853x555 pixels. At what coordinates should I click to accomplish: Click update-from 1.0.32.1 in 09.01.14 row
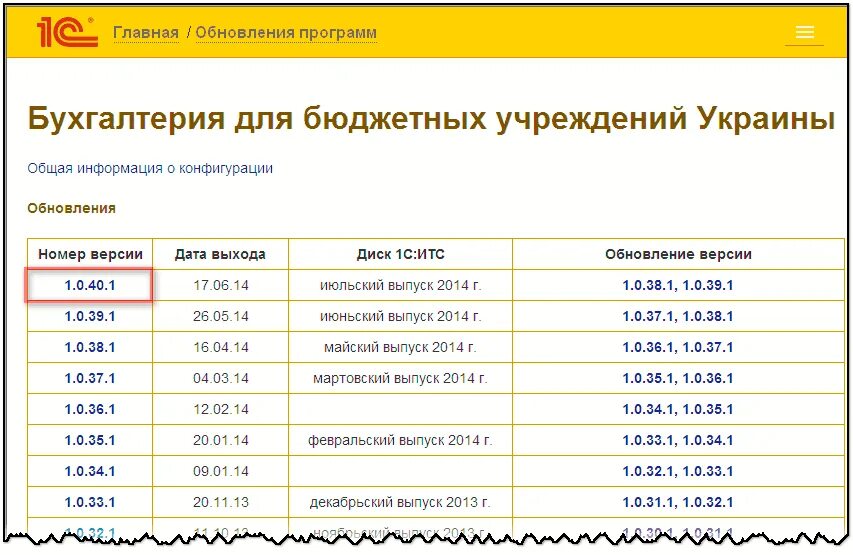click(647, 471)
